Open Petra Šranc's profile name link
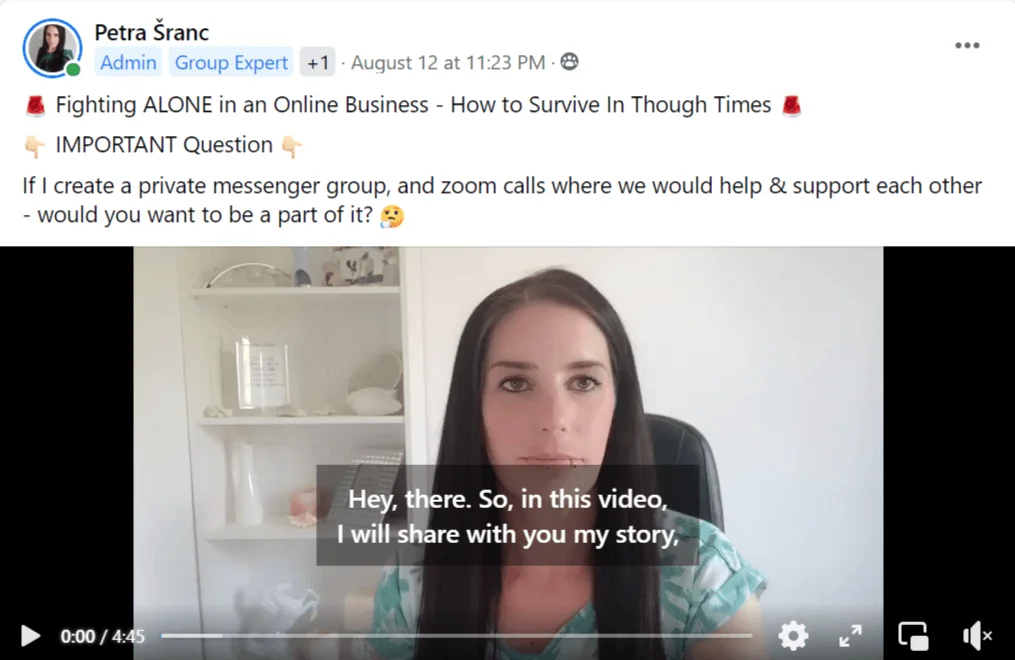Image resolution: width=1015 pixels, height=660 pixels. [151, 32]
